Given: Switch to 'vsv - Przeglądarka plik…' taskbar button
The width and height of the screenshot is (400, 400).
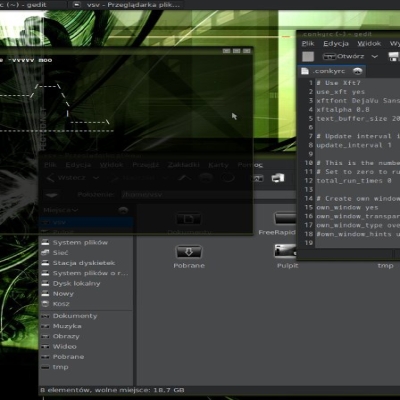Looking at the screenshot, I should point(127,5).
